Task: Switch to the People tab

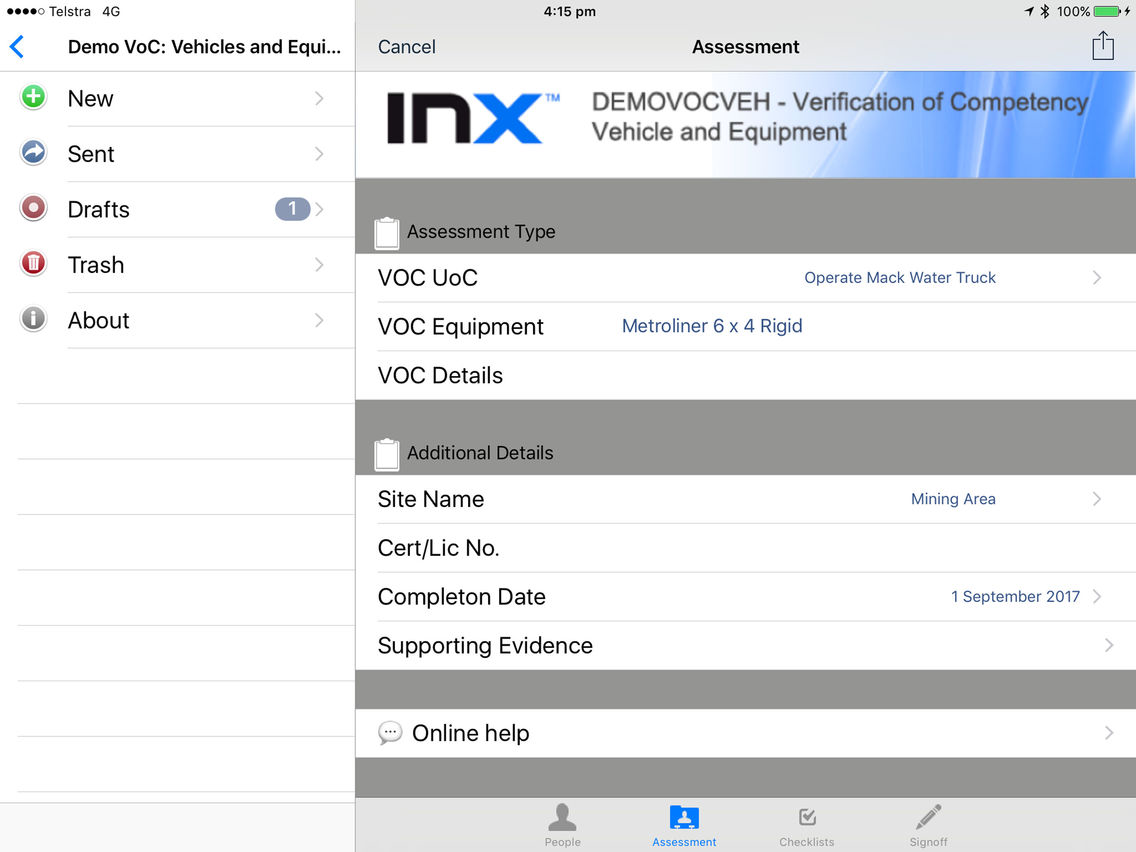Action: pyautogui.click(x=562, y=825)
